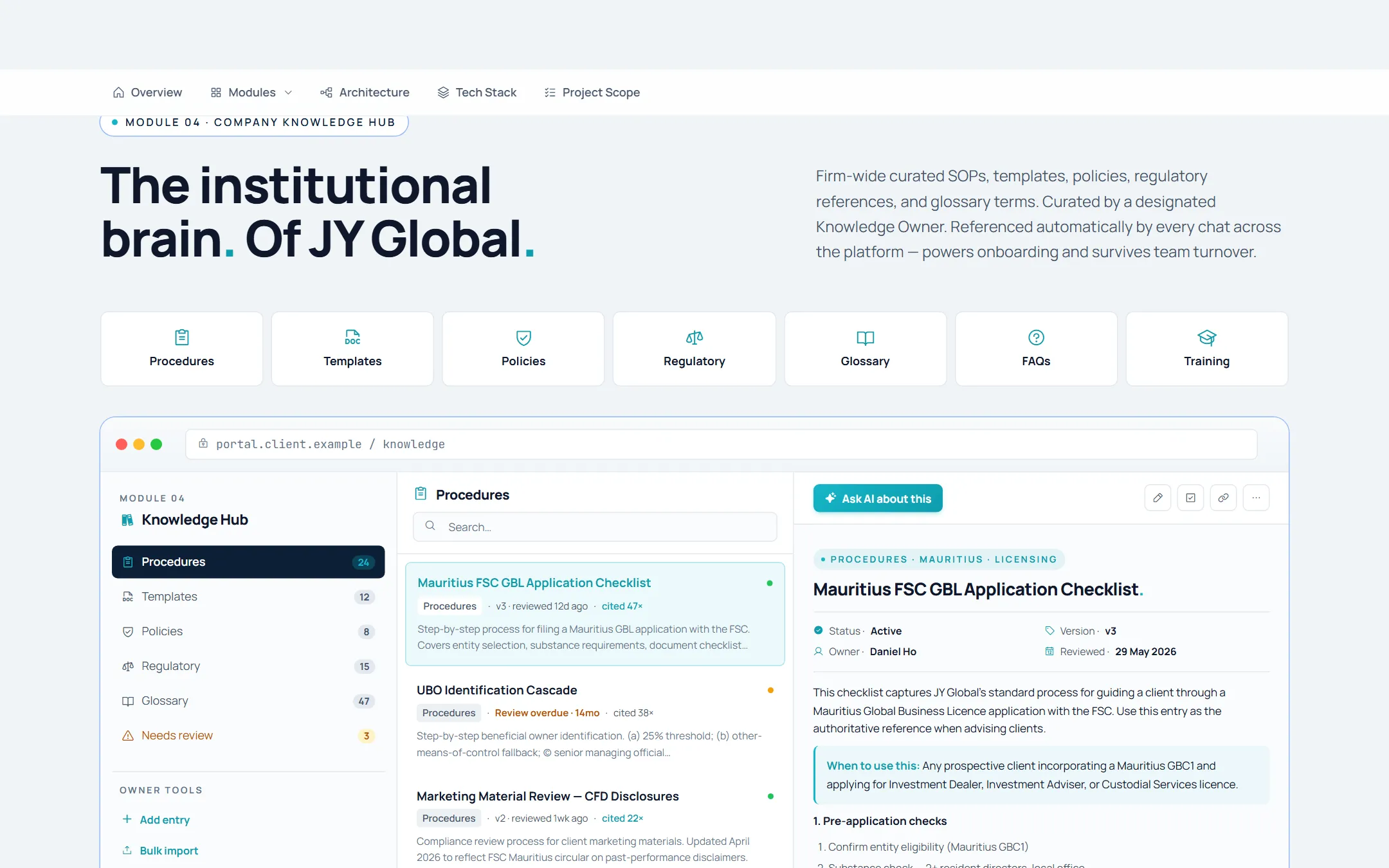Viewport: 1389px width, 868px height.
Task: Click Ask AI about this button
Action: point(878,498)
